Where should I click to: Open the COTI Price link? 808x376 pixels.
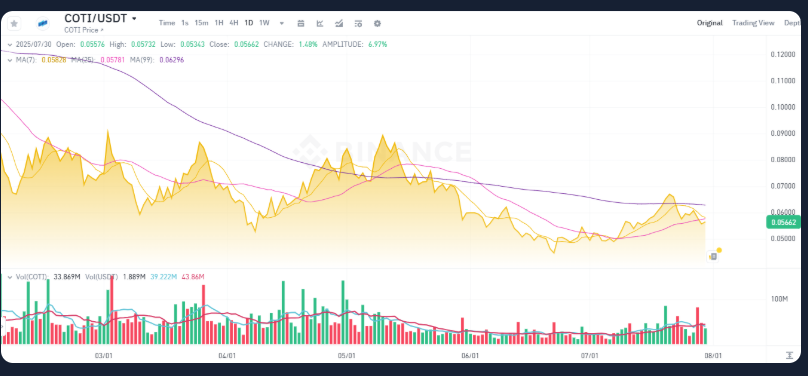83,30
